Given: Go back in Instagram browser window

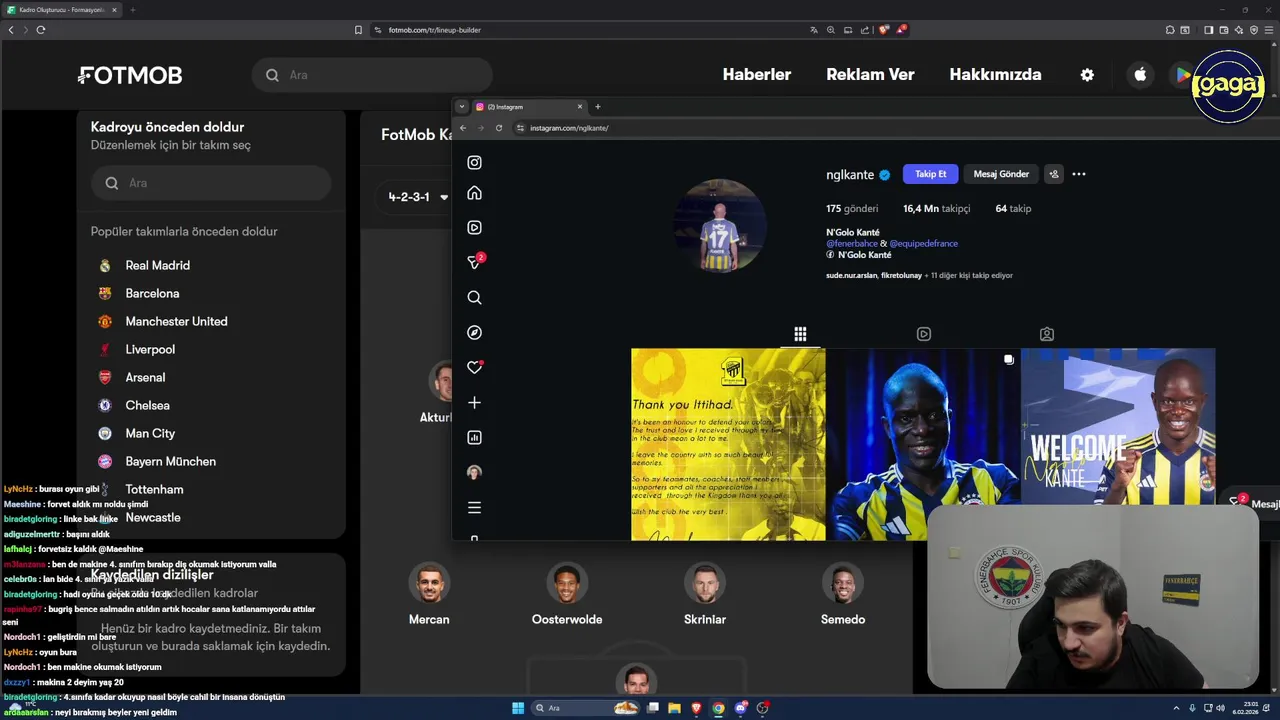Looking at the screenshot, I should click(462, 128).
